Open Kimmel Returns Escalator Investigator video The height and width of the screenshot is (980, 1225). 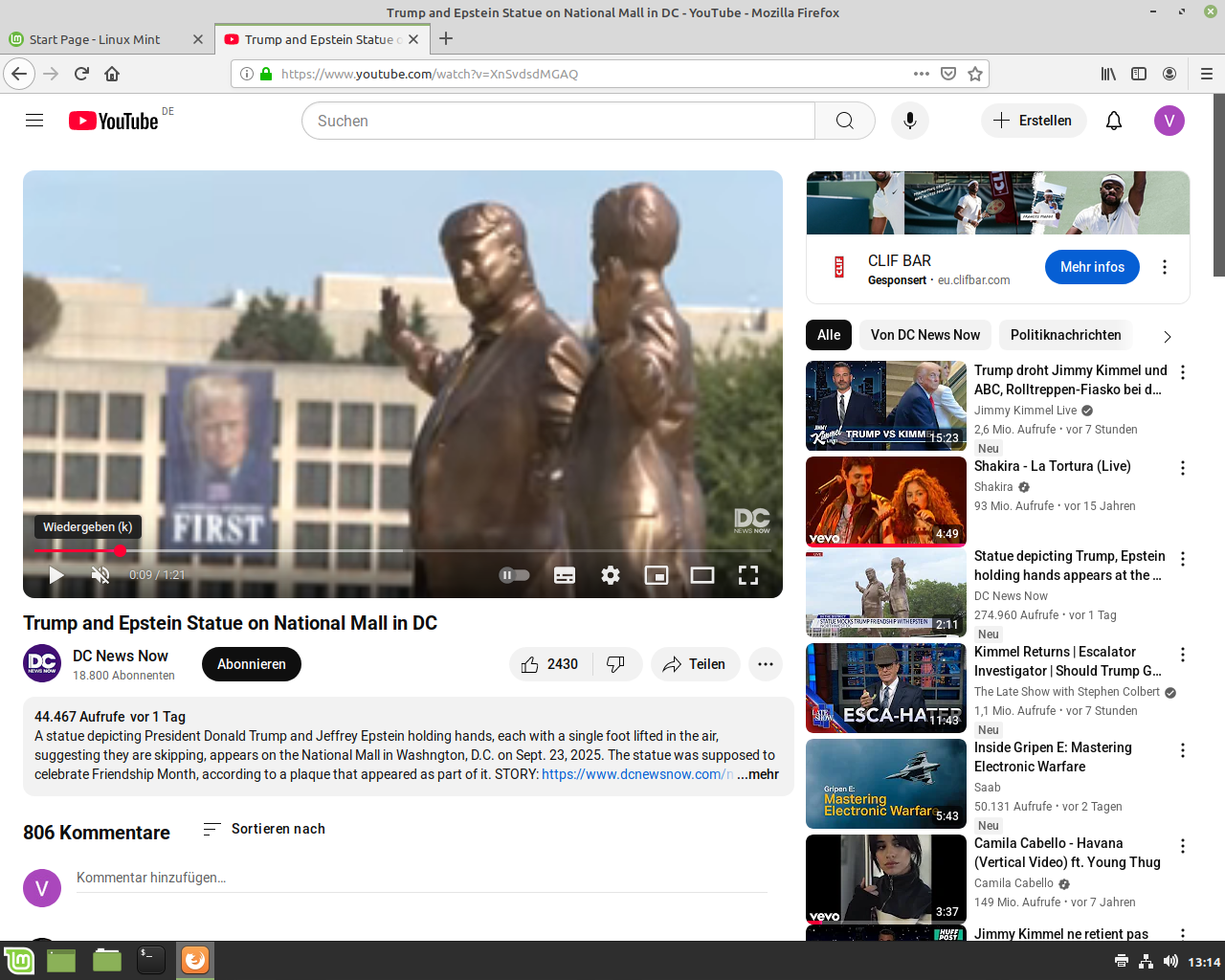click(x=1068, y=661)
